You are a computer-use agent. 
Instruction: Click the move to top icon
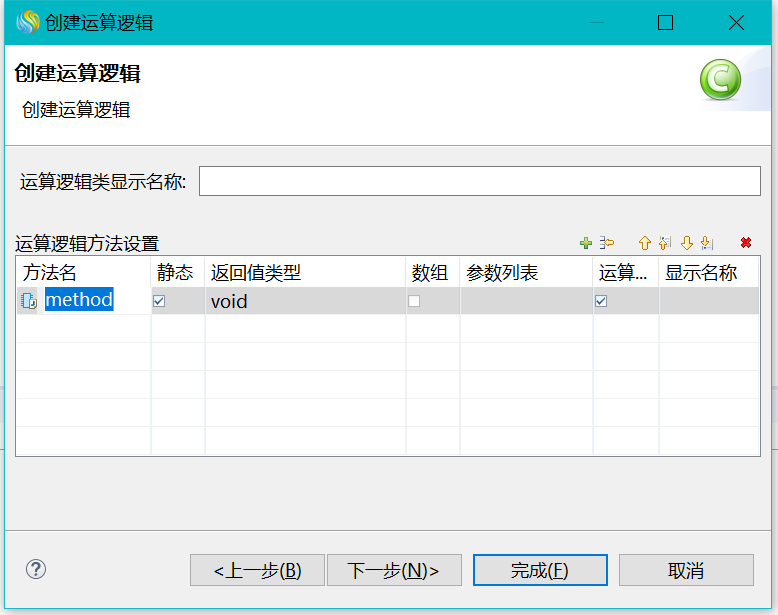(665, 243)
